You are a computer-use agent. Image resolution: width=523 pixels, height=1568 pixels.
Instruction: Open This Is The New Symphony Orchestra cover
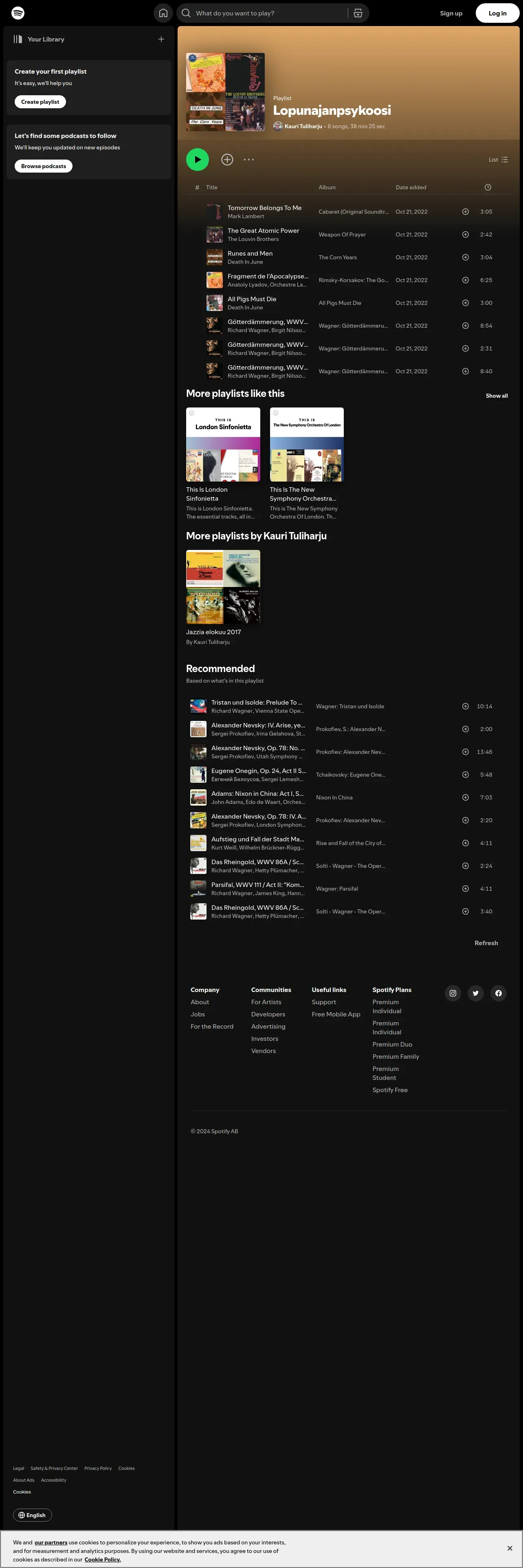[x=307, y=445]
